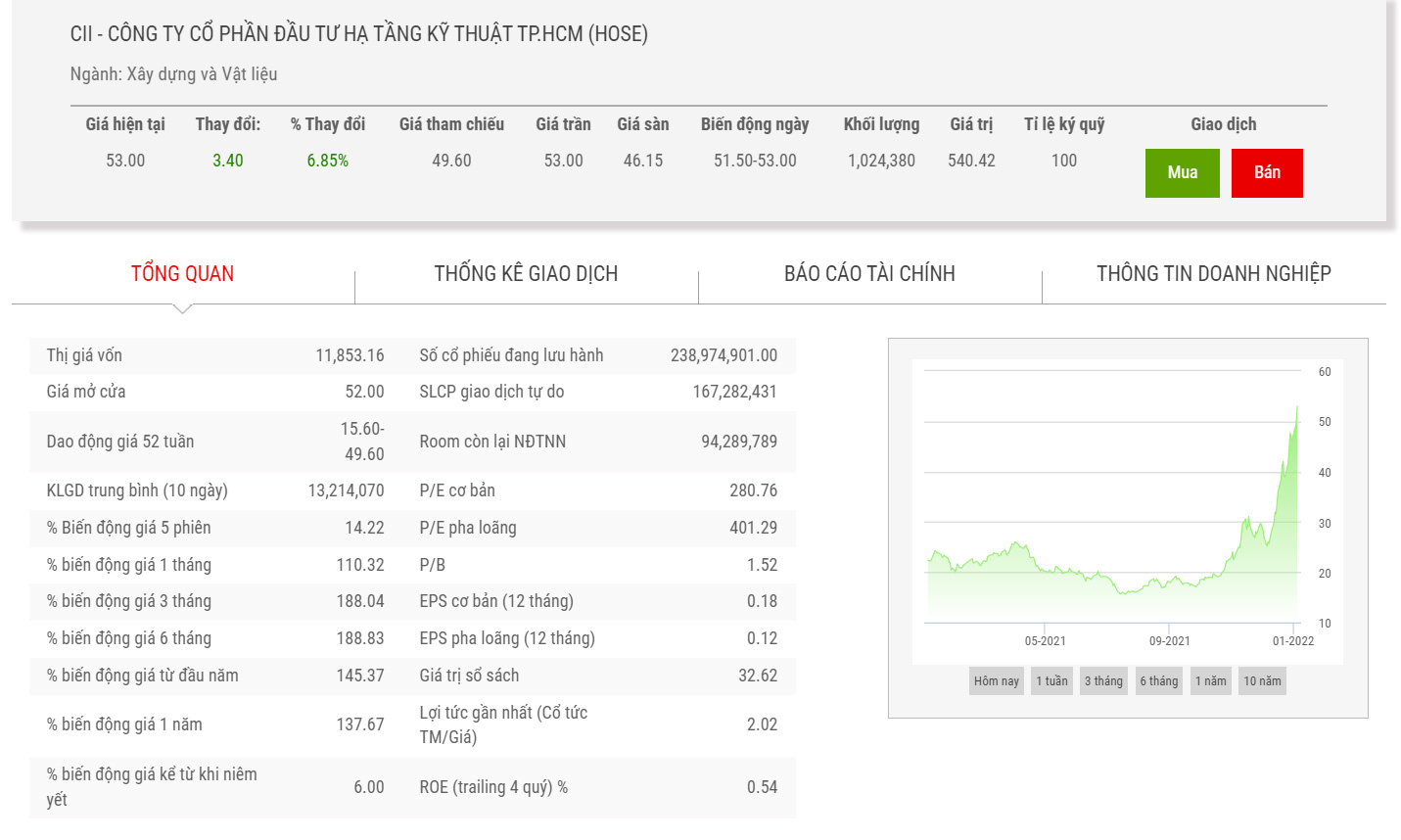Open the BÁO CÁO TÀI CHÍNH tab

point(869,274)
